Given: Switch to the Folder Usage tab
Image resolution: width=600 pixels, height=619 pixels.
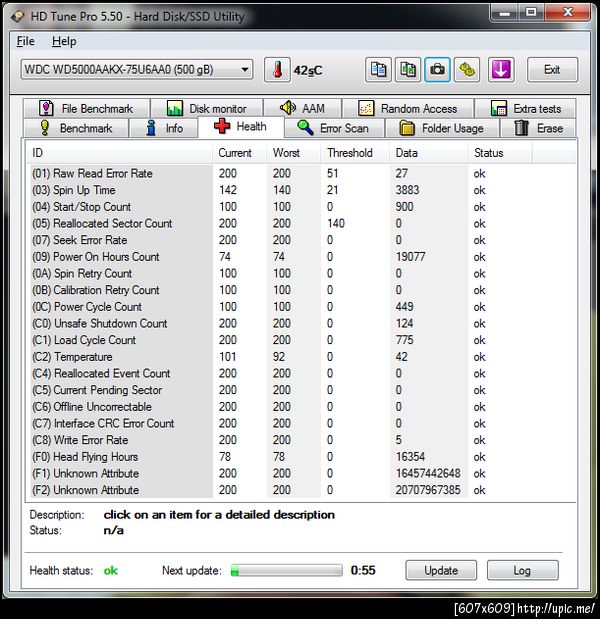Looking at the screenshot, I should (x=442, y=128).
